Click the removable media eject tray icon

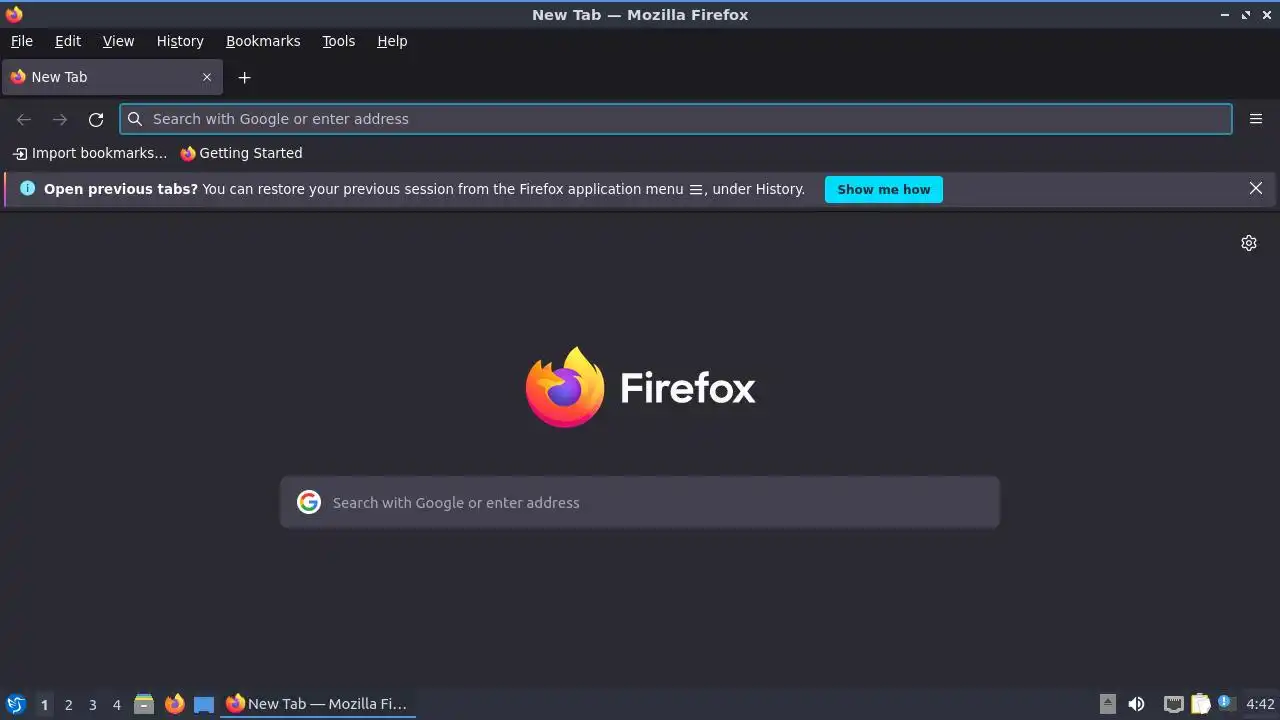[1107, 704]
